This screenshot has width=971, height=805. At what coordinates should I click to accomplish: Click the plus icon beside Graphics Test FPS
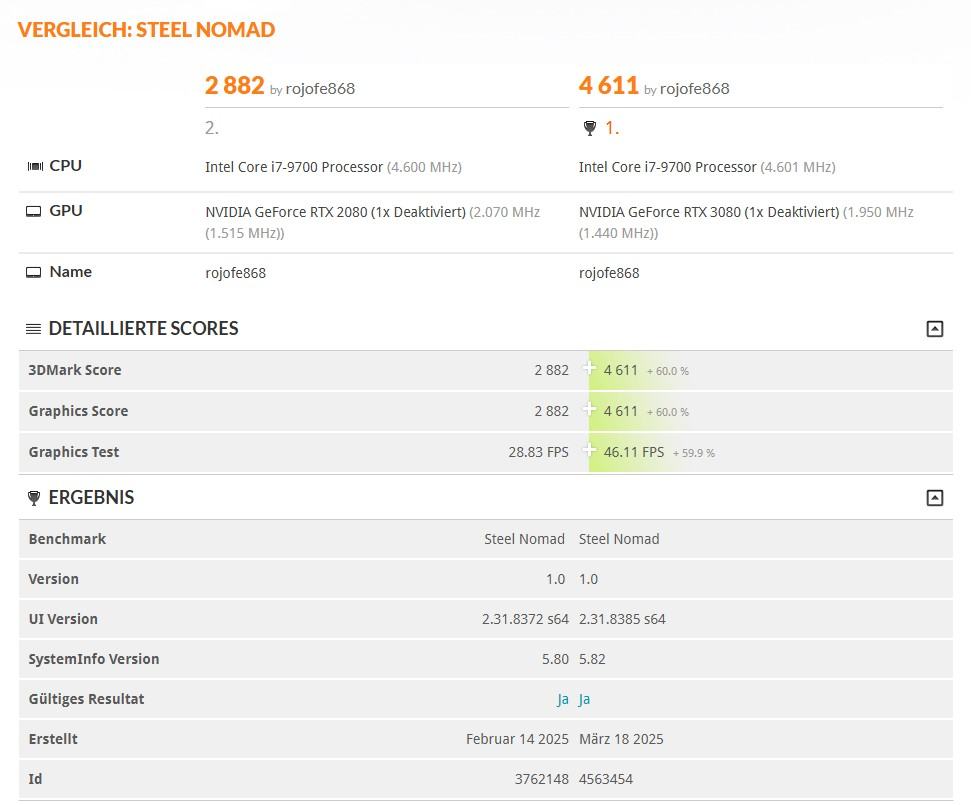(590, 450)
